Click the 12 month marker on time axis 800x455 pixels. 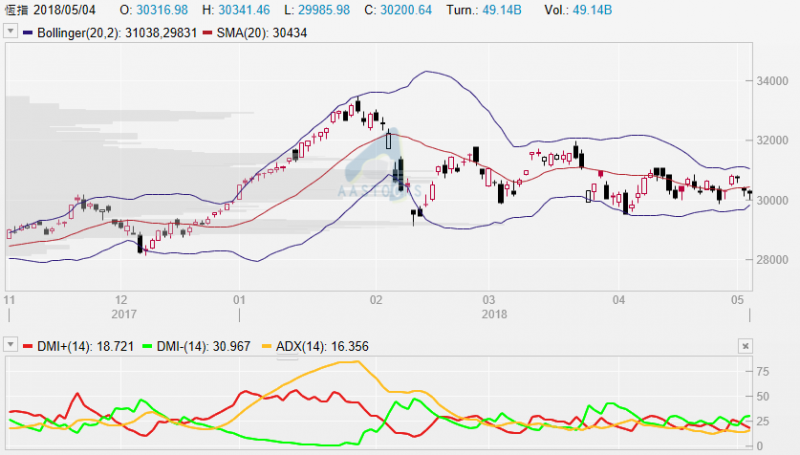click(121, 299)
